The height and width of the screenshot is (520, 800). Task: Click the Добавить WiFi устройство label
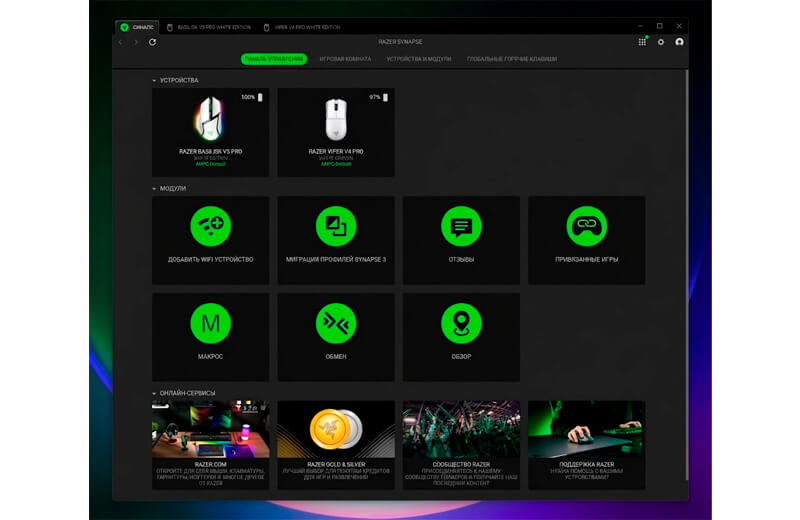[210, 260]
